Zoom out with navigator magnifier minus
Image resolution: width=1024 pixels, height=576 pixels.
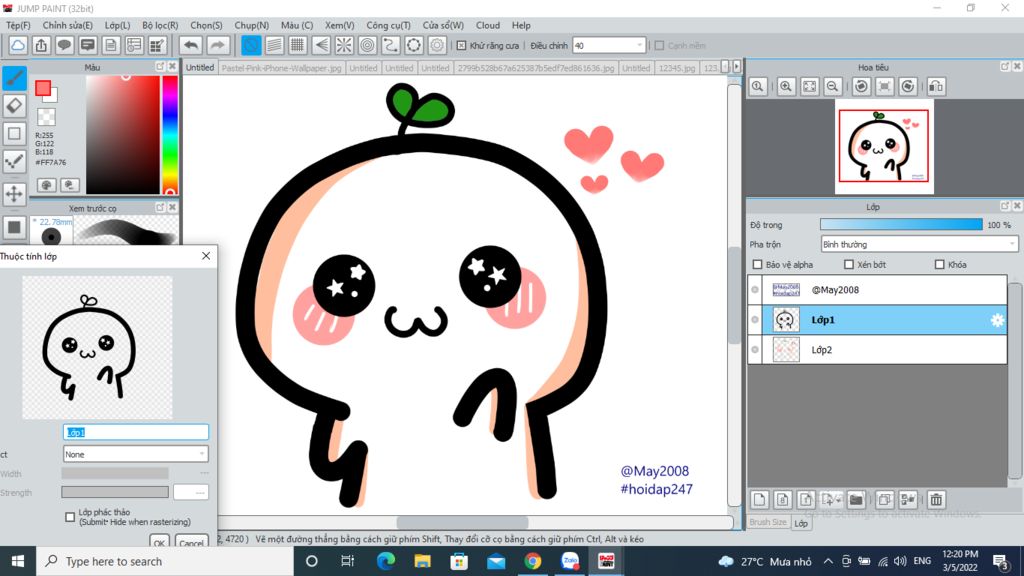[x=833, y=86]
